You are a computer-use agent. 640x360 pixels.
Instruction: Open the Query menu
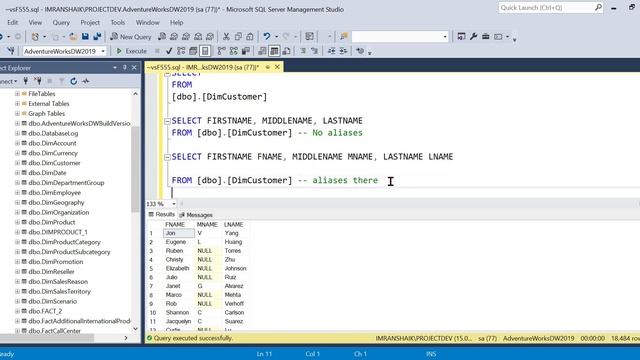pyautogui.click(x=61, y=22)
